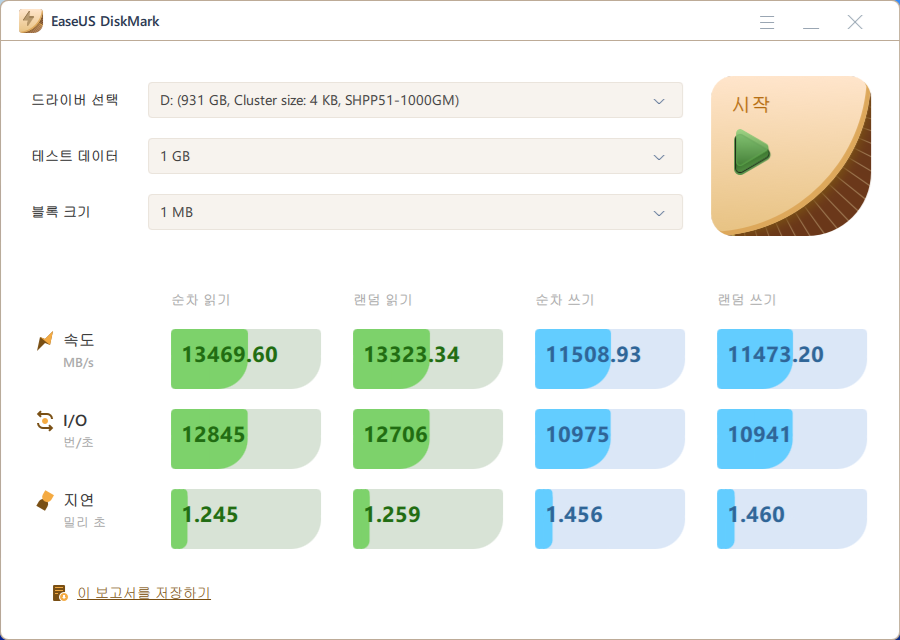
Task: Close the DiskMark window
Action: 855,22
